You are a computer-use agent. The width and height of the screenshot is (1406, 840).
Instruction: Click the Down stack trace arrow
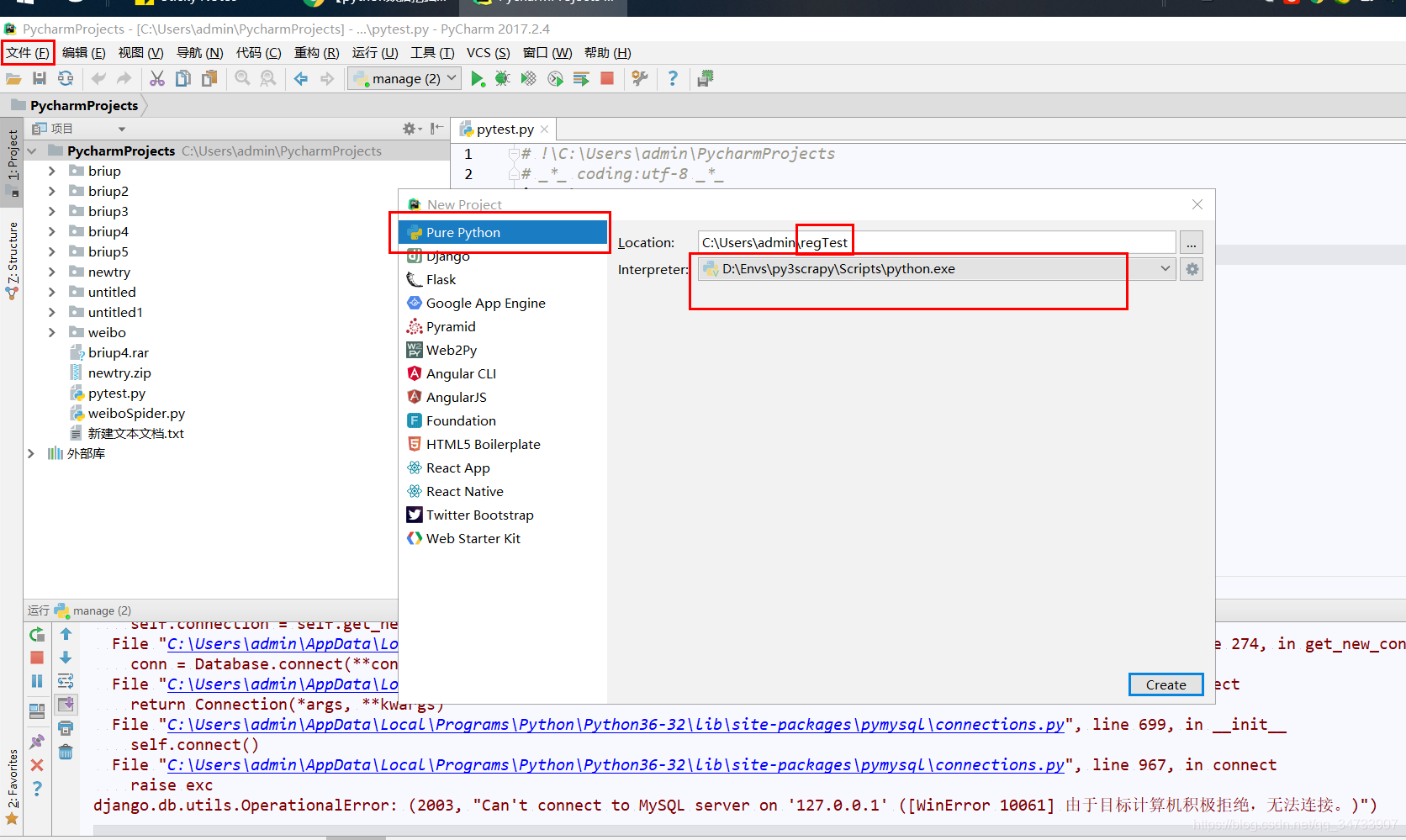coord(66,658)
